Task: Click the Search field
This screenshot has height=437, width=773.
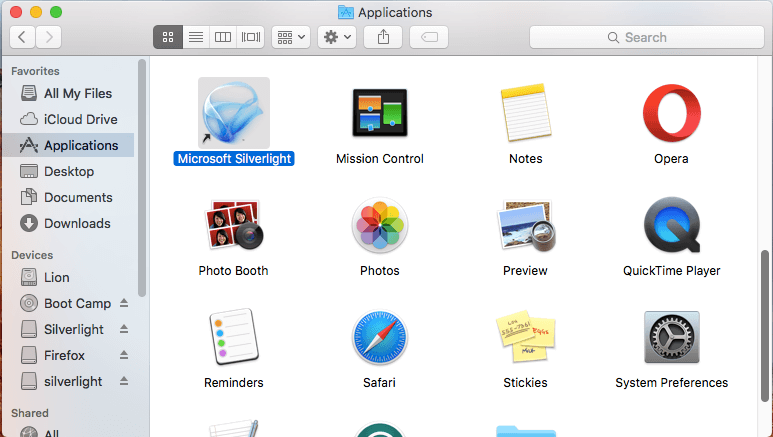Action: [x=647, y=37]
